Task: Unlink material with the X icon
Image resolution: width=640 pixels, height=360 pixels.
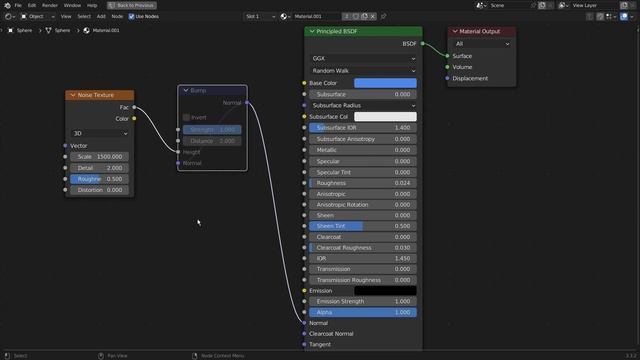Action: pos(373,16)
